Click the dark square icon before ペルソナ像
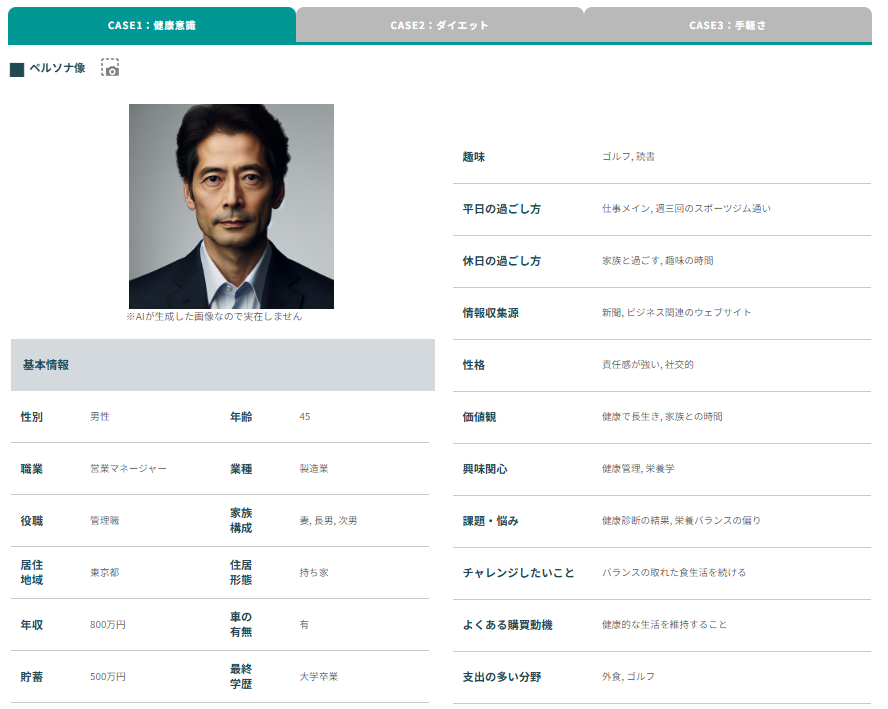 (x=17, y=70)
